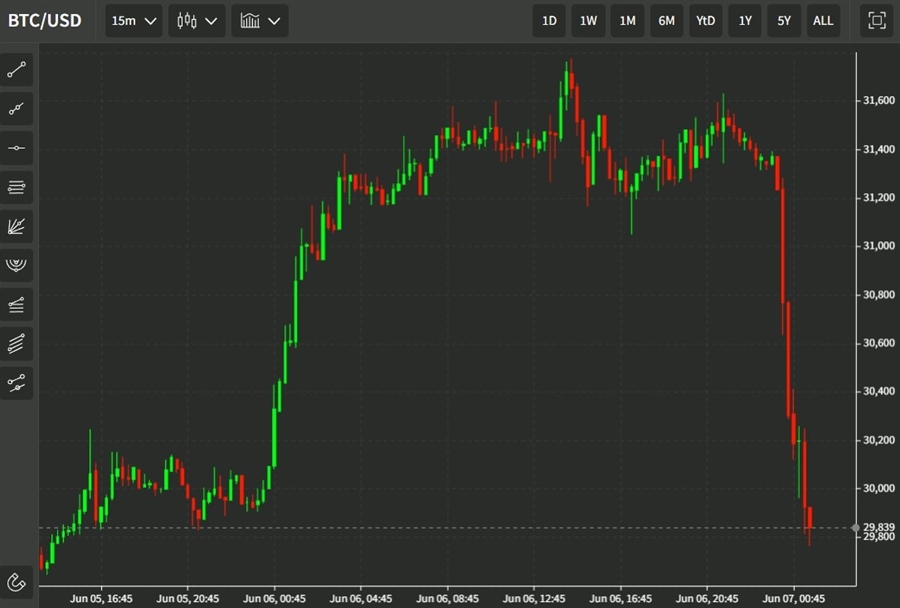Select the 5Y time range
The image size is (900, 608).
click(x=784, y=20)
